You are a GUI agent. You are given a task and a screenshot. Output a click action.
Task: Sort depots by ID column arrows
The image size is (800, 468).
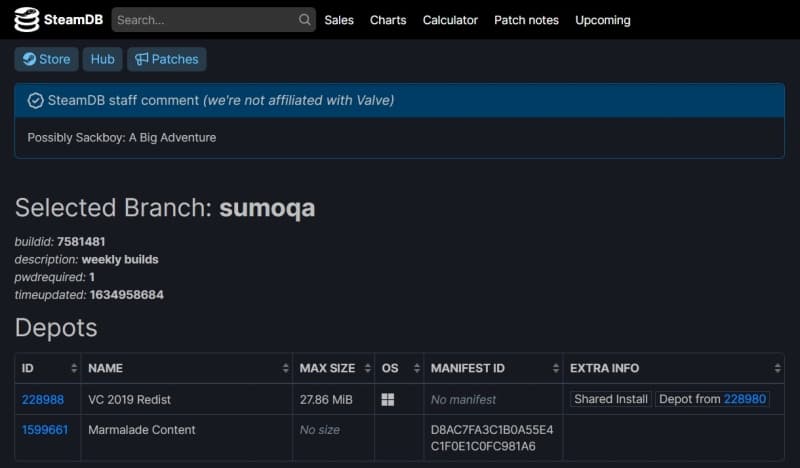pos(73,369)
